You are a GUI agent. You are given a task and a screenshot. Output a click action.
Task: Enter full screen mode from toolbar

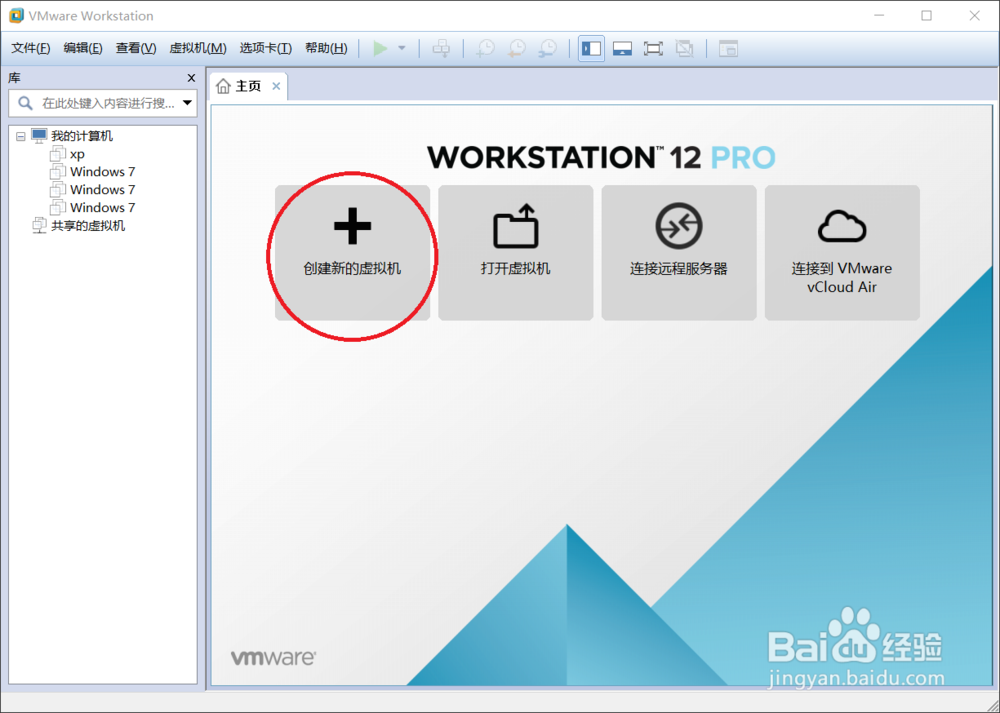[x=653, y=48]
